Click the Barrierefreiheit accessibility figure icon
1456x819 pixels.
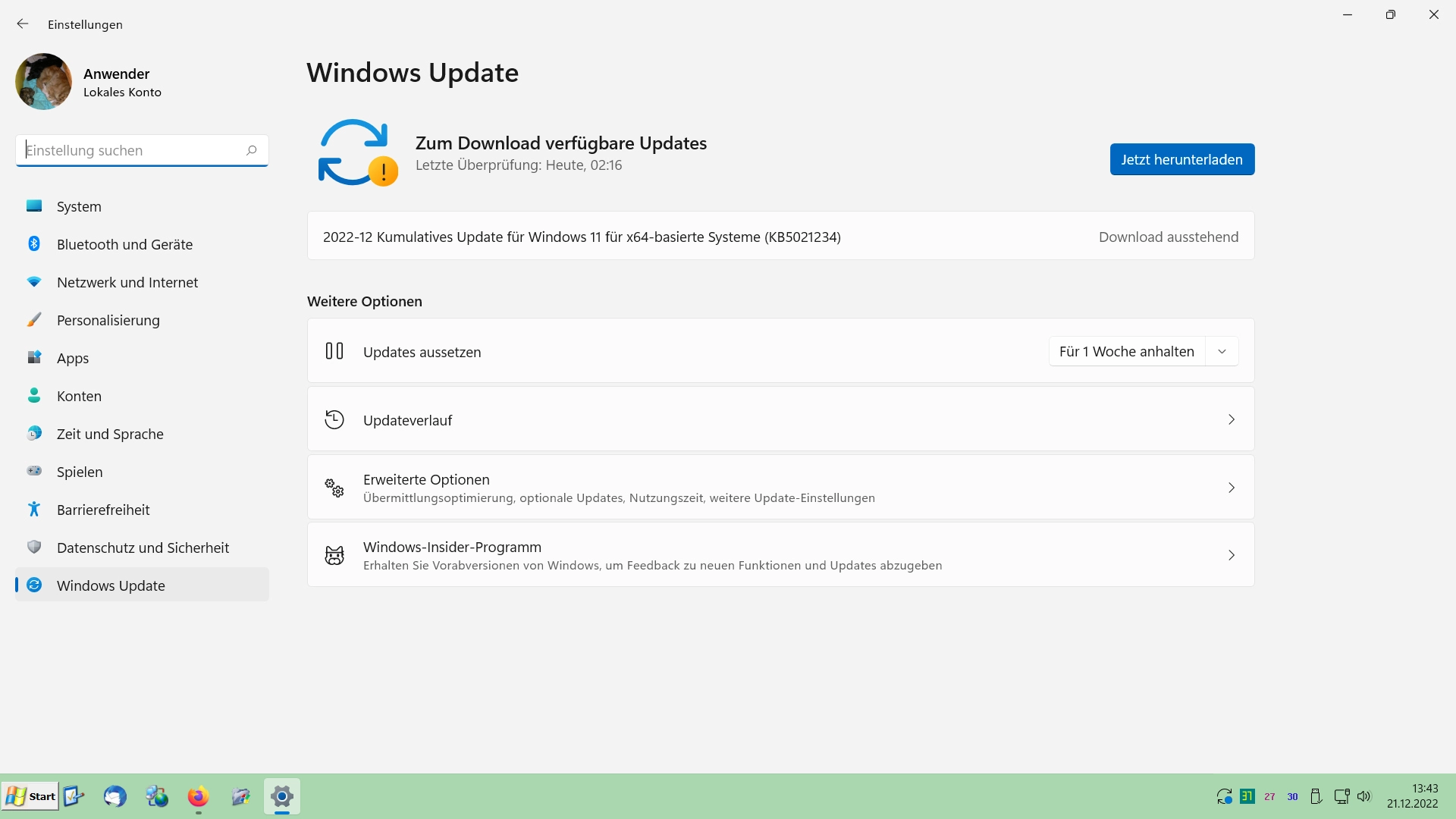click(x=34, y=509)
